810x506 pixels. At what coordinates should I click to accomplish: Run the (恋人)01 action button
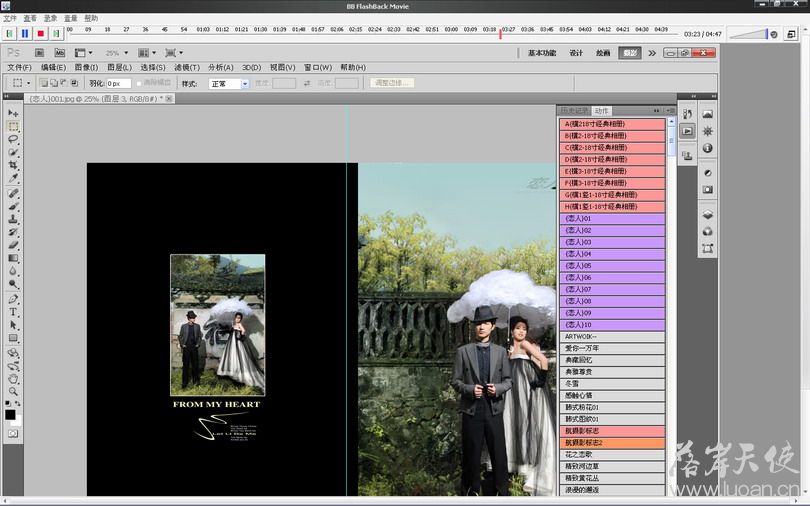(x=612, y=219)
